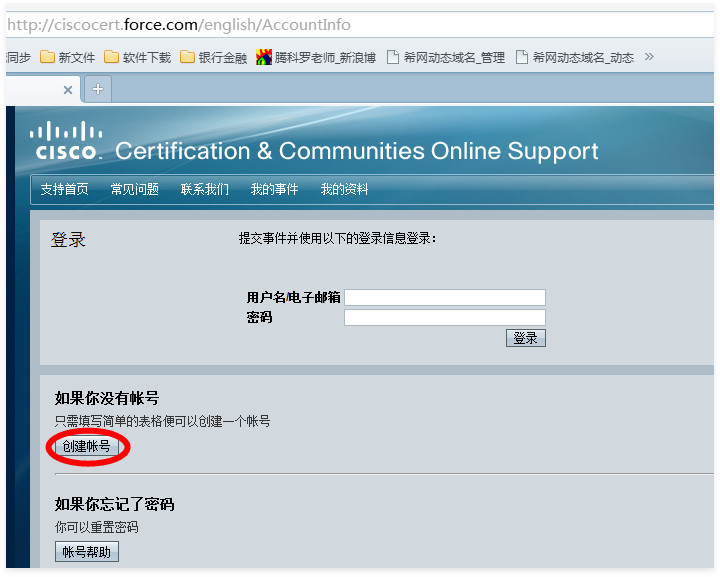
Task: Open the 希网动态域名_管理 bookmark
Action: coord(446,57)
